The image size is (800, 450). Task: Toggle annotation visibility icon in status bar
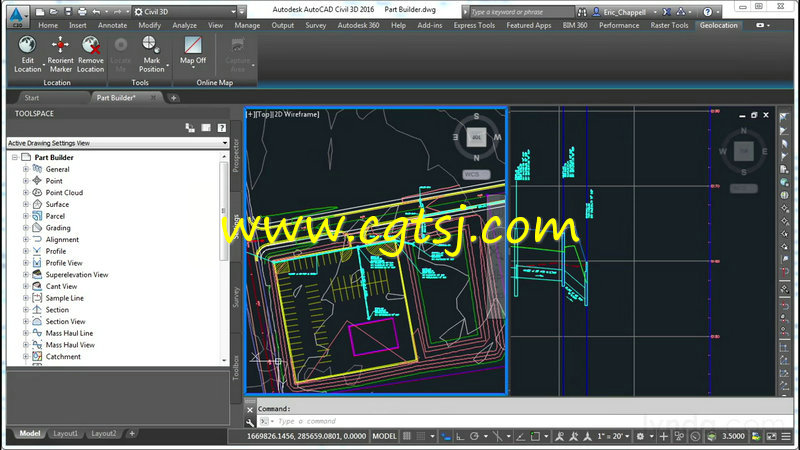pyautogui.click(x=560, y=436)
